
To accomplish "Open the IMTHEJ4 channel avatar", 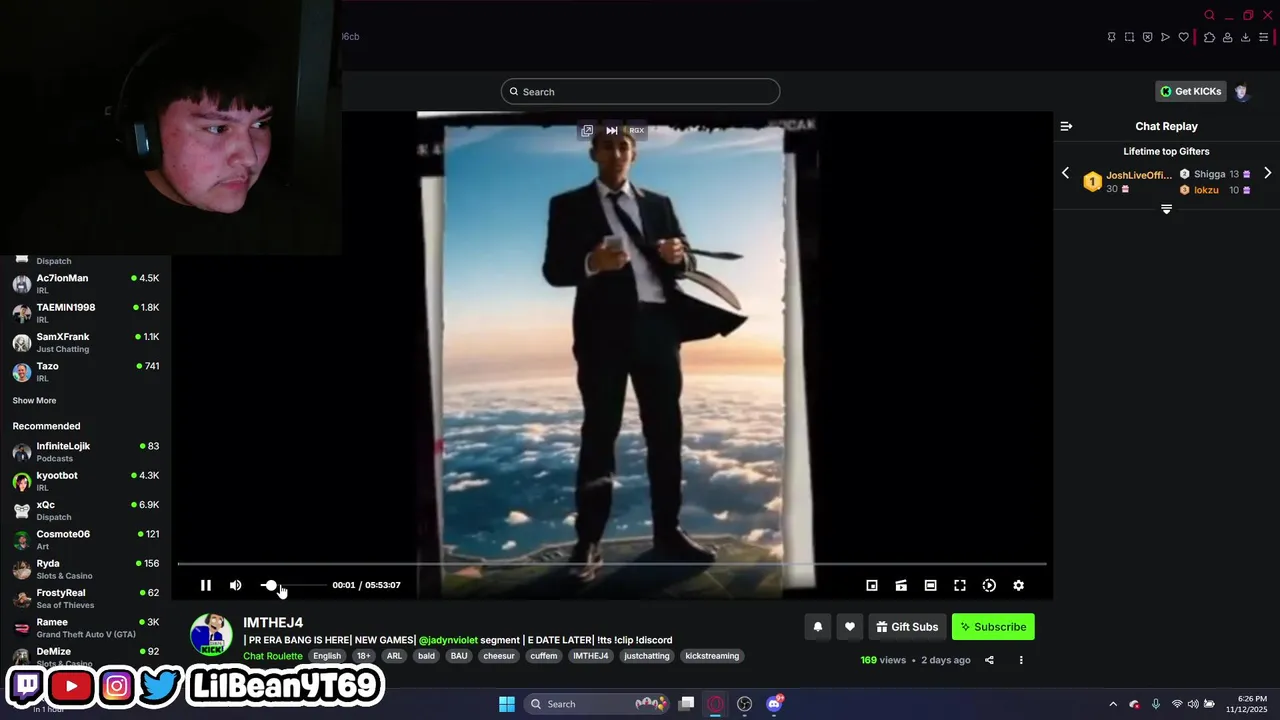I will 211,635.
